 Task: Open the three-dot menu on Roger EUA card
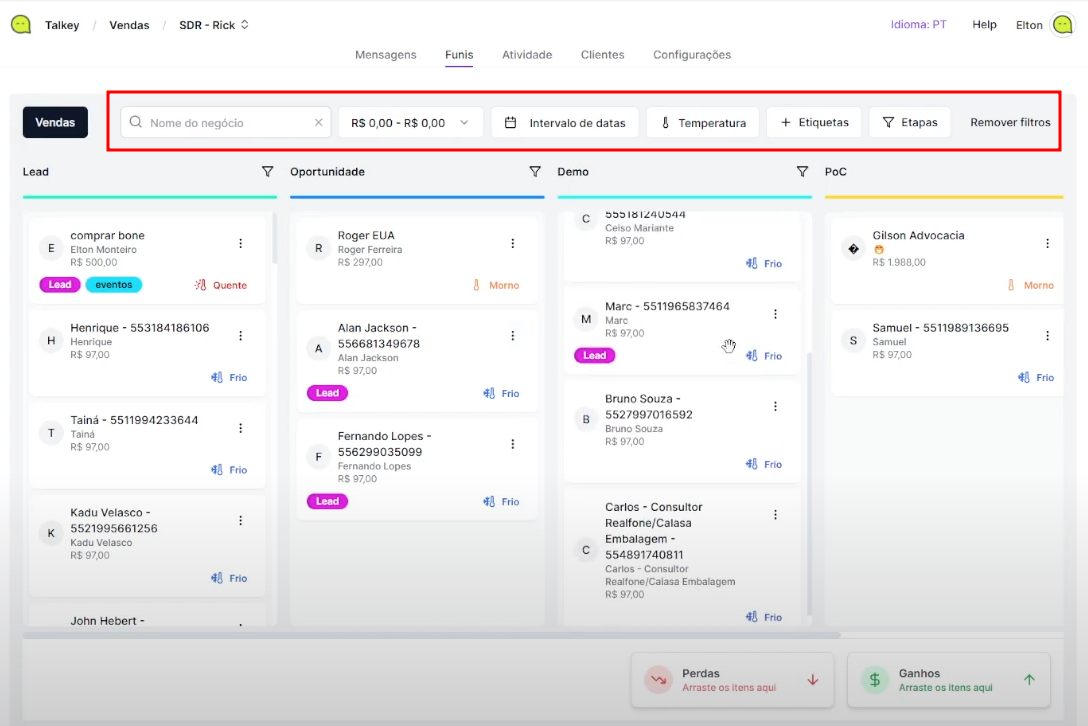tap(513, 243)
